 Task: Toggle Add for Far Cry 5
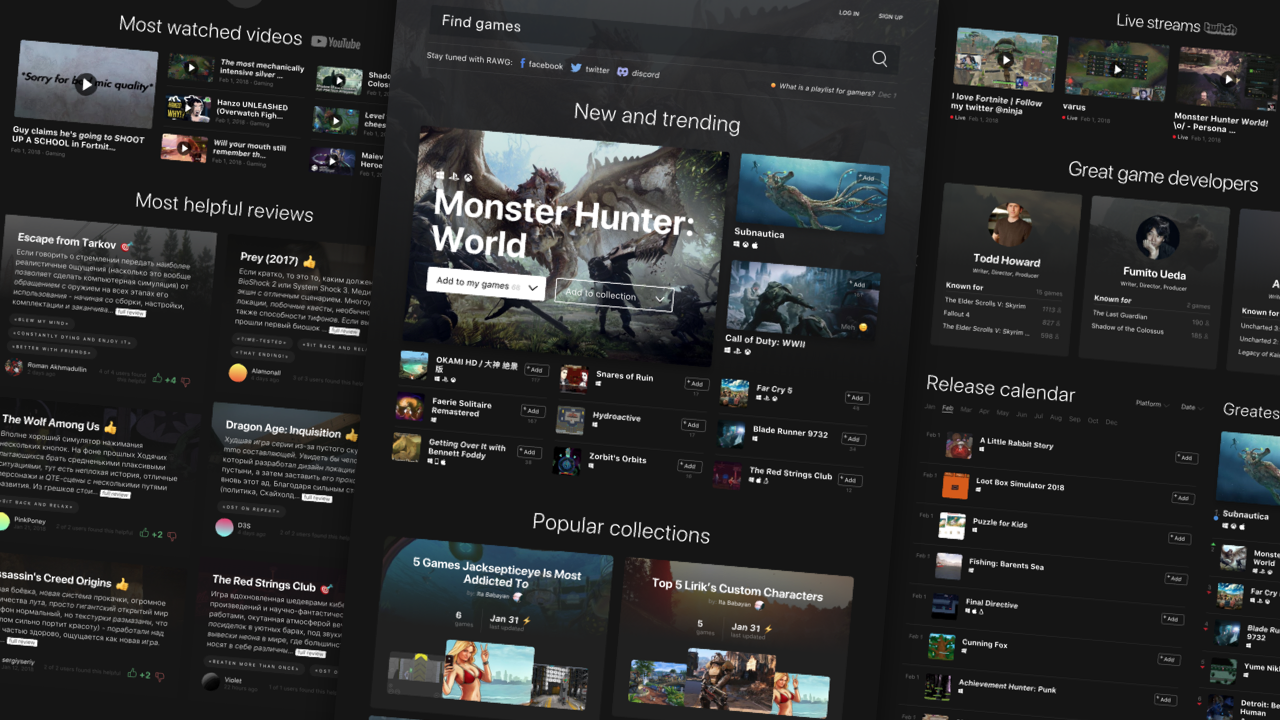[x=857, y=398]
